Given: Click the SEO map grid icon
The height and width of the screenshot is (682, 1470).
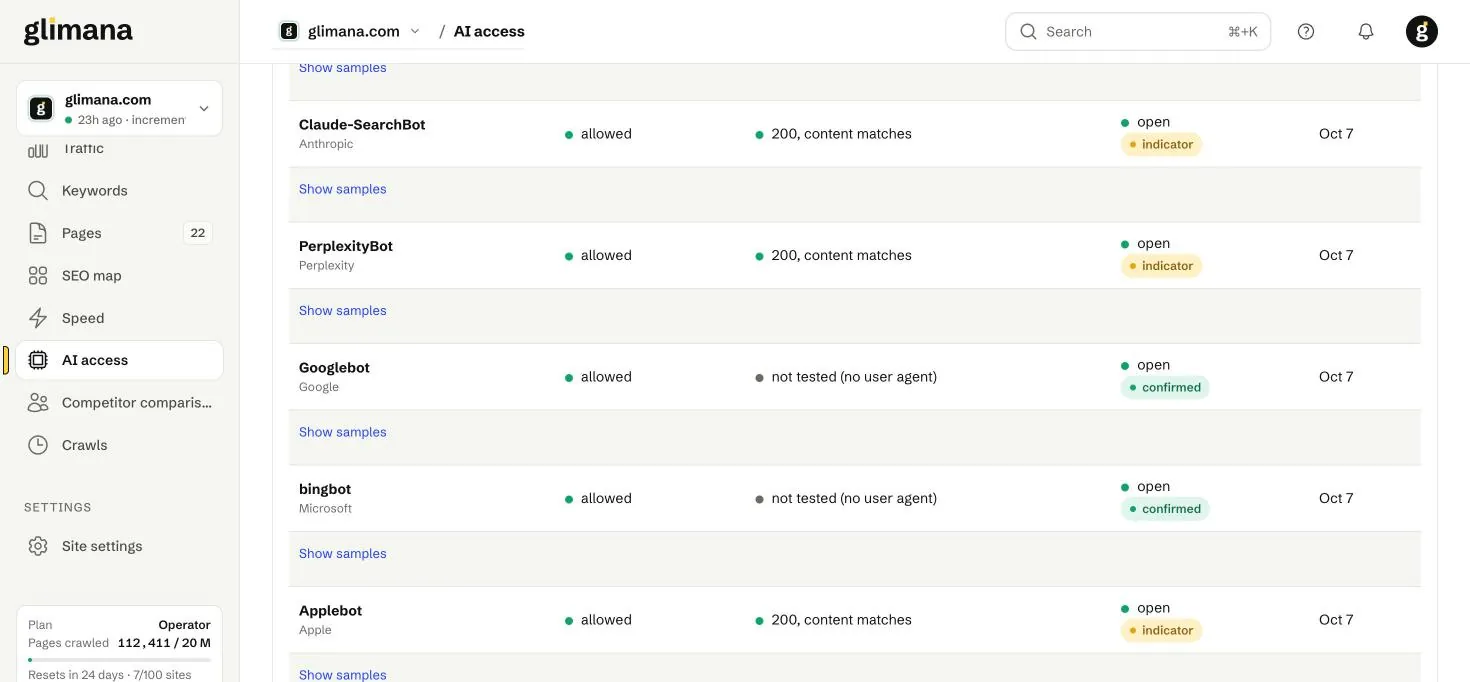Looking at the screenshot, I should tap(38, 276).
